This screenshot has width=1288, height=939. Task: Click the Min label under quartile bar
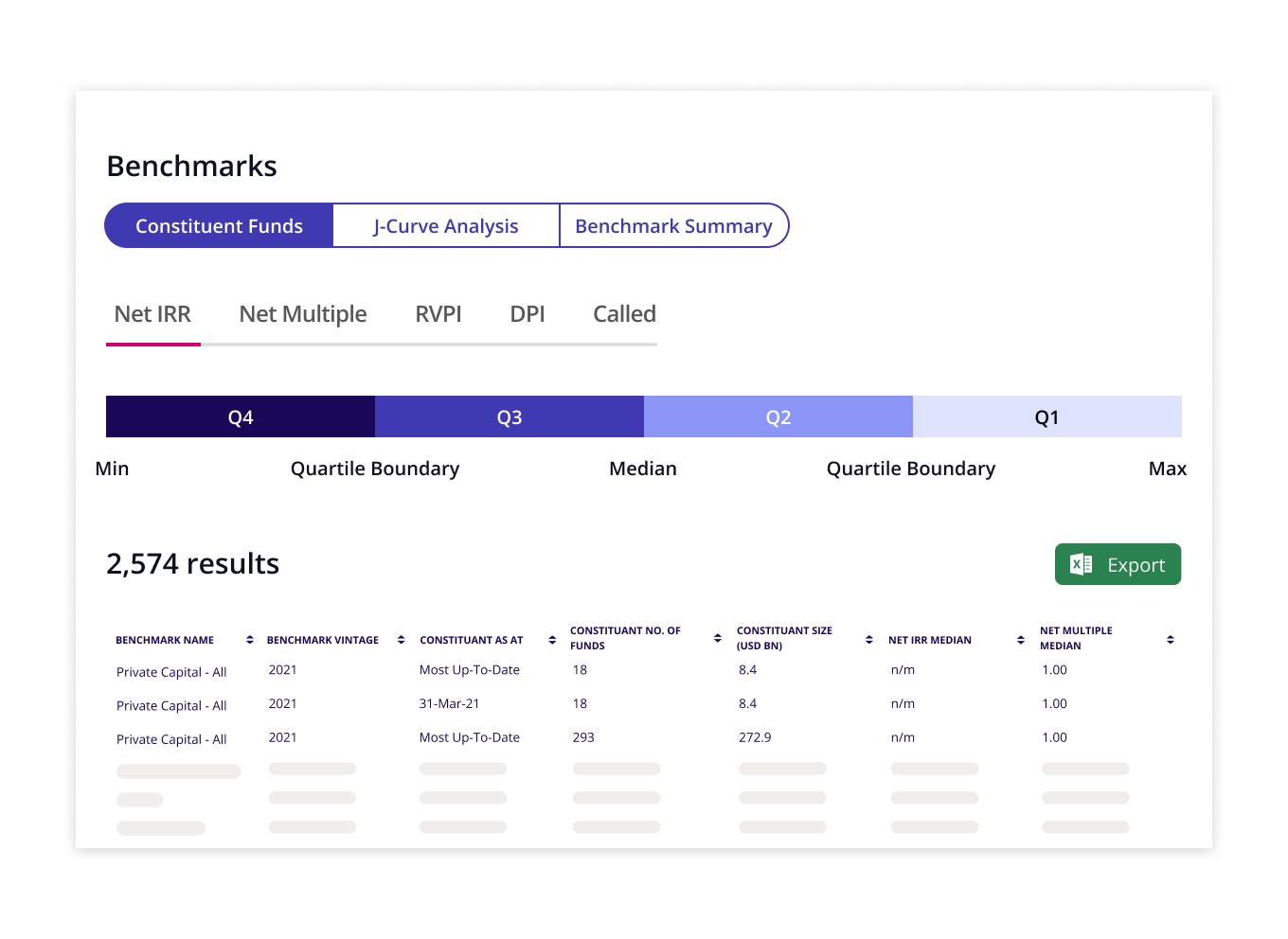tap(112, 469)
